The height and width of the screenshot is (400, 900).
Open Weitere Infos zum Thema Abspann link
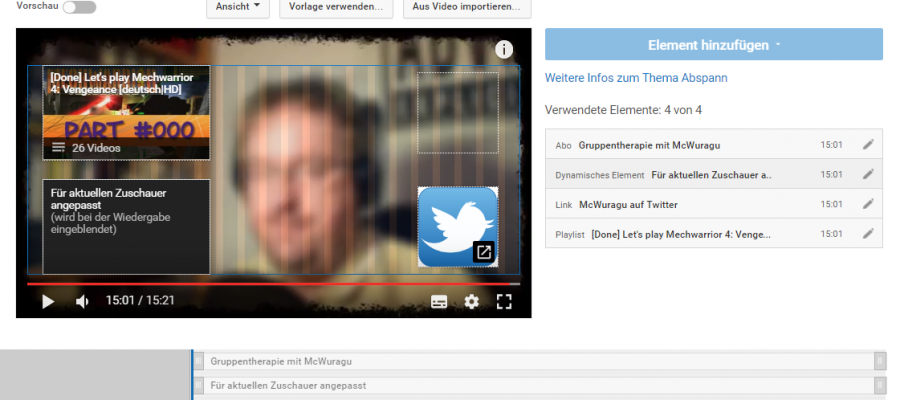pyautogui.click(x=636, y=78)
